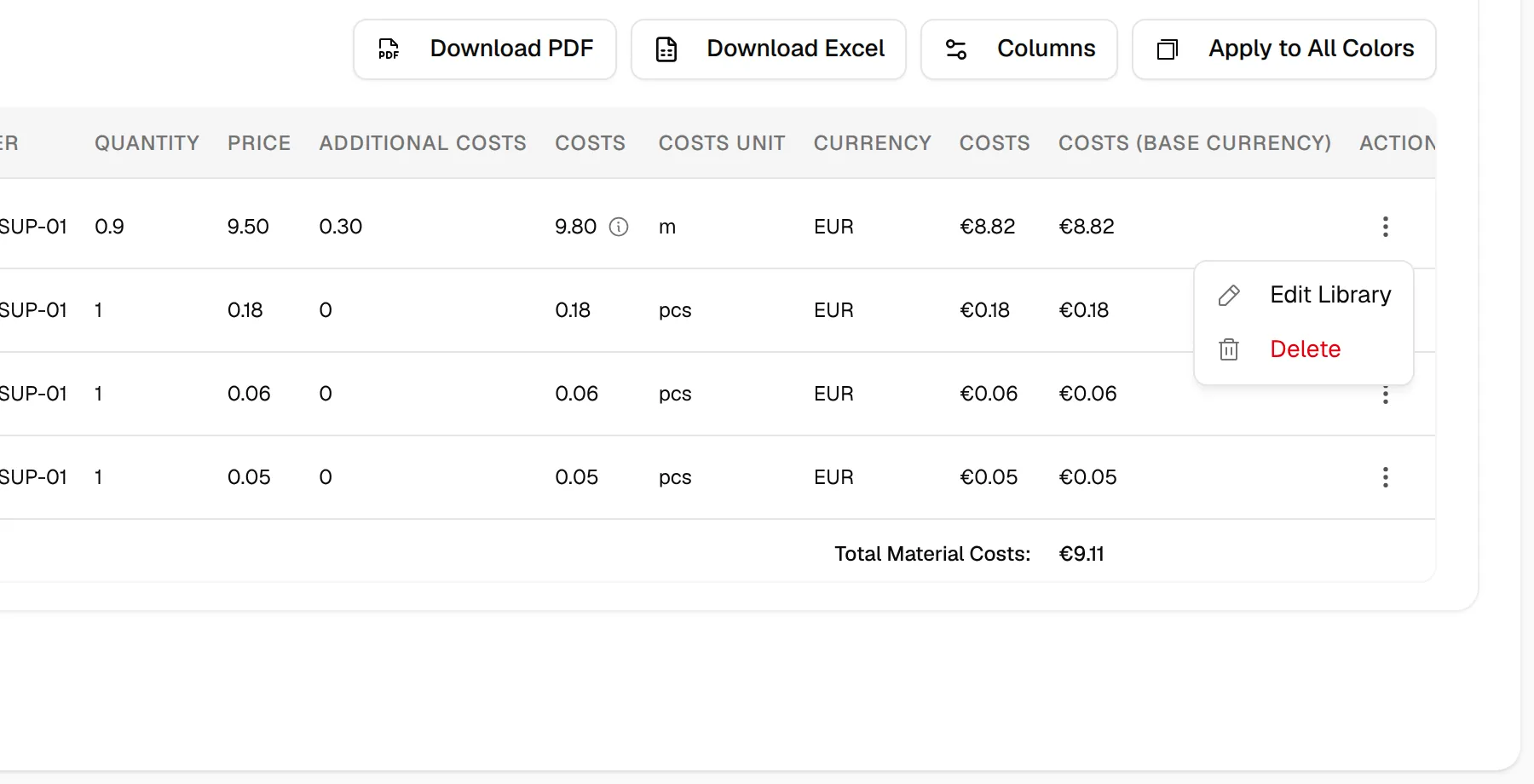Viewport: 1534px width, 784px height.
Task: Open the Columns settings button
Action: click(1018, 49)
